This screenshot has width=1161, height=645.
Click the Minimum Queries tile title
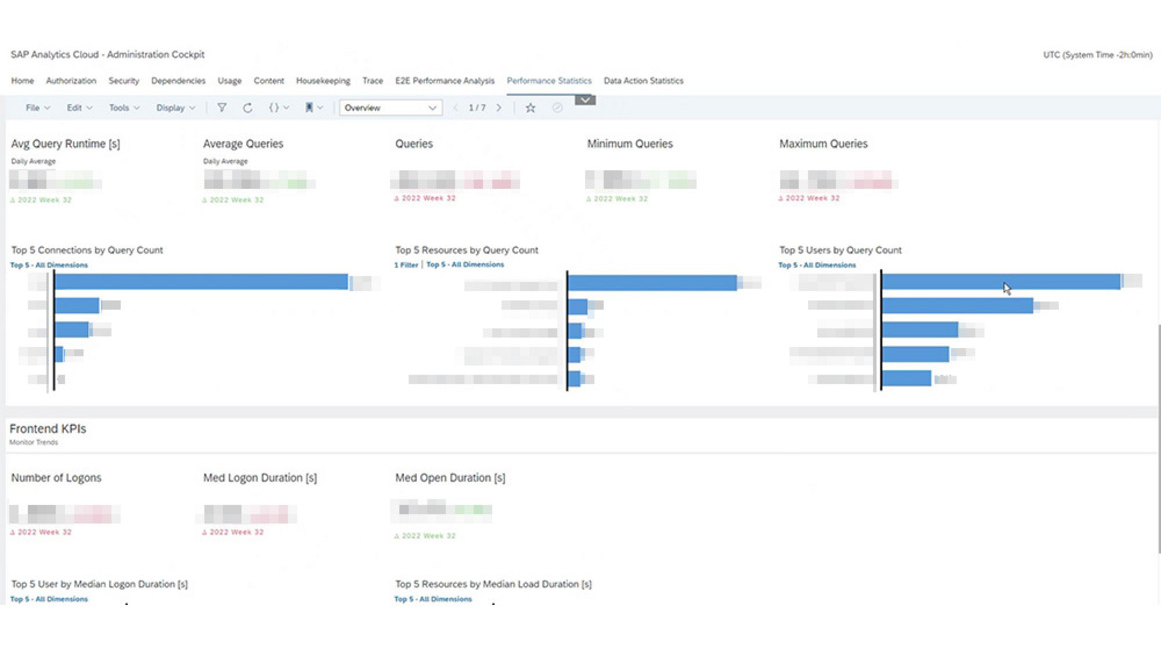[x=630, y=144]
